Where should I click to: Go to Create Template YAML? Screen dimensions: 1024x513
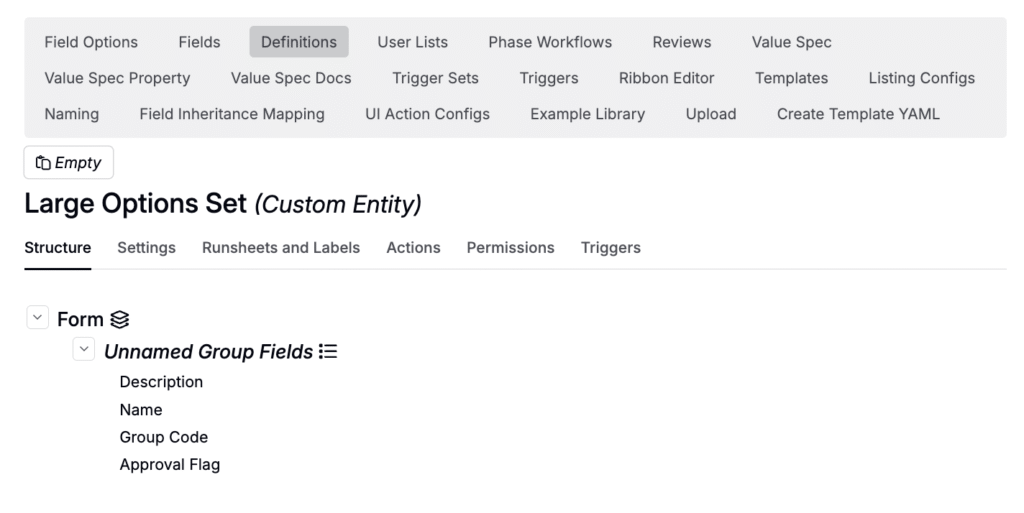[x=858, y=114]
